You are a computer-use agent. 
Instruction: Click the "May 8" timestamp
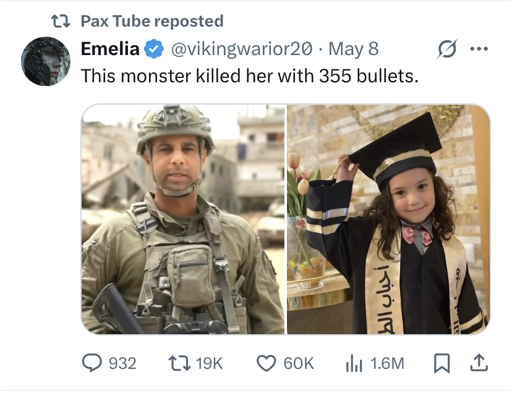pos(354,49)
